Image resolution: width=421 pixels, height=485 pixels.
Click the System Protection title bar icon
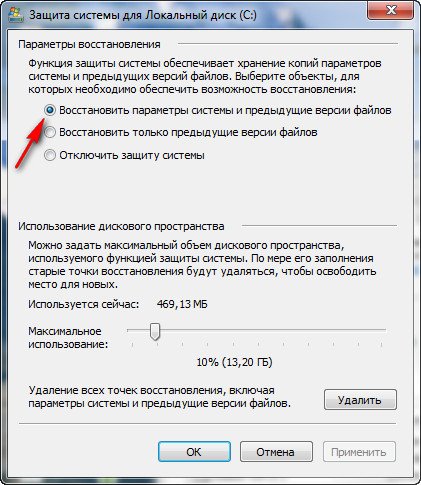coord(15,14)
